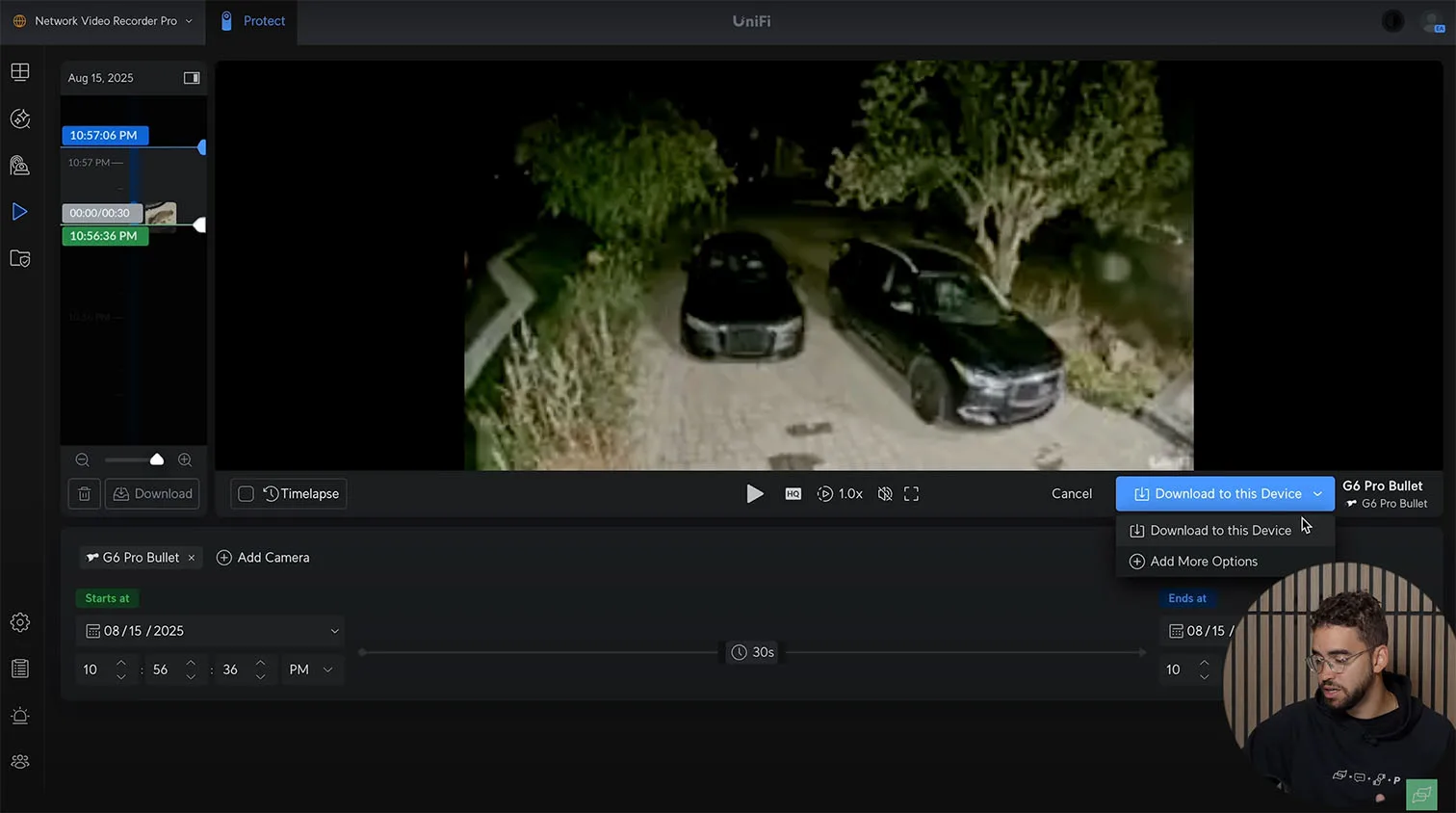The image size is (1456, 813).
Task: Open the user account avatar
Action: coord(1433,21)
